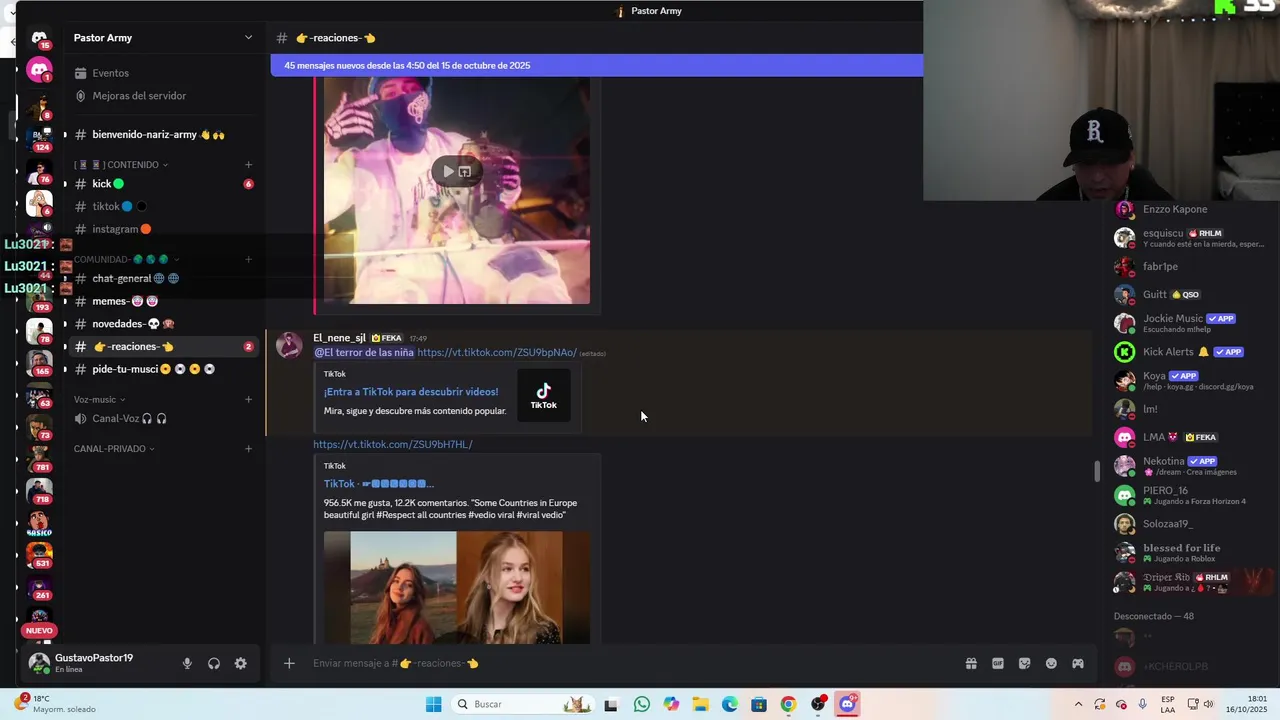Screen dimensions: 1280x720
Task: Collapse the CANAL-PRIVADO category
Action: tap(114, 448)
